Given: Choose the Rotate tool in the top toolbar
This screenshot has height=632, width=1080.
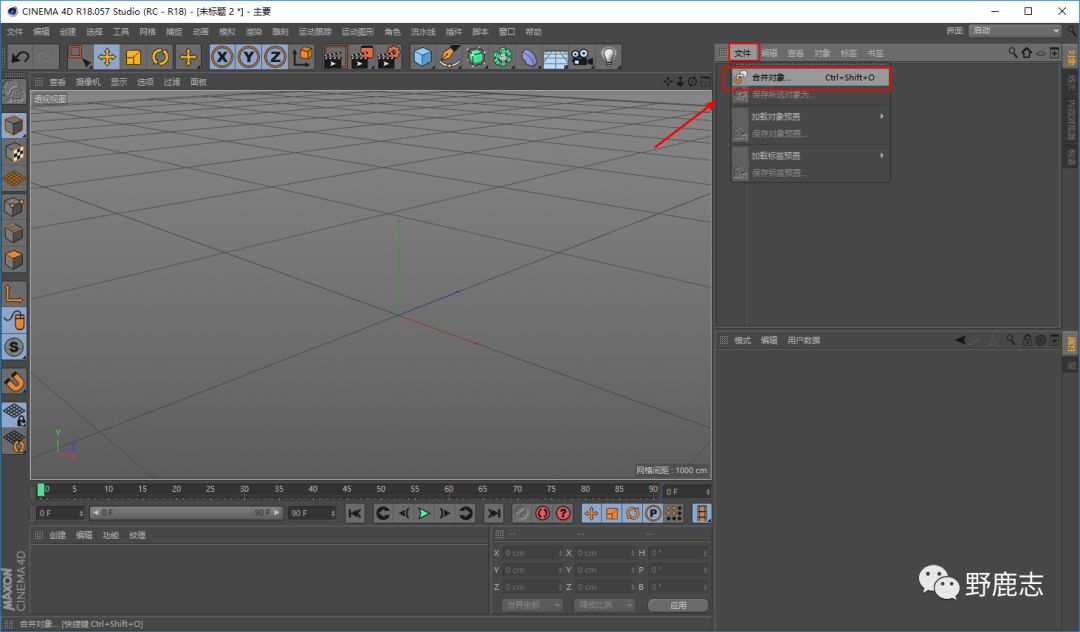Looking at the screenshot, I should click(x=160, y=56).
